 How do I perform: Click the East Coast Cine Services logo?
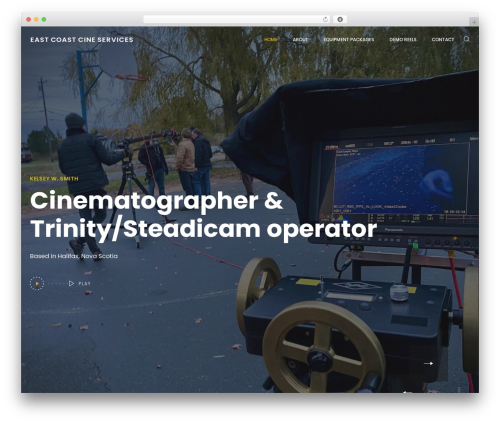click(x=82, y=40)
